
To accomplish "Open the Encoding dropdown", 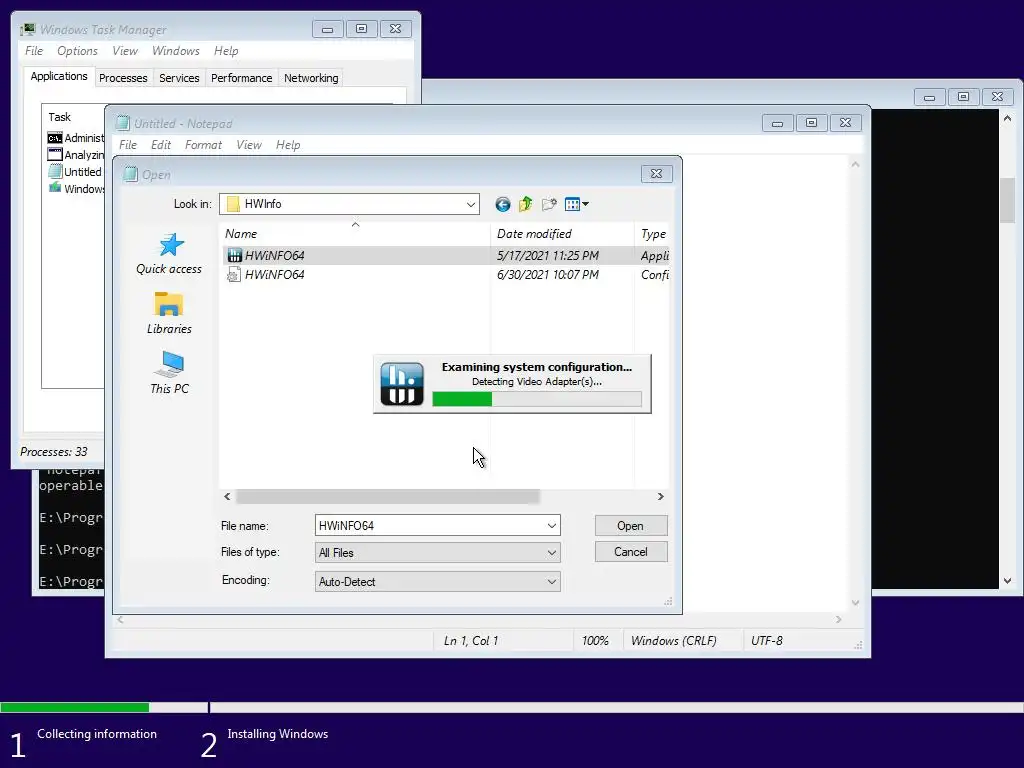I will 438,582.
